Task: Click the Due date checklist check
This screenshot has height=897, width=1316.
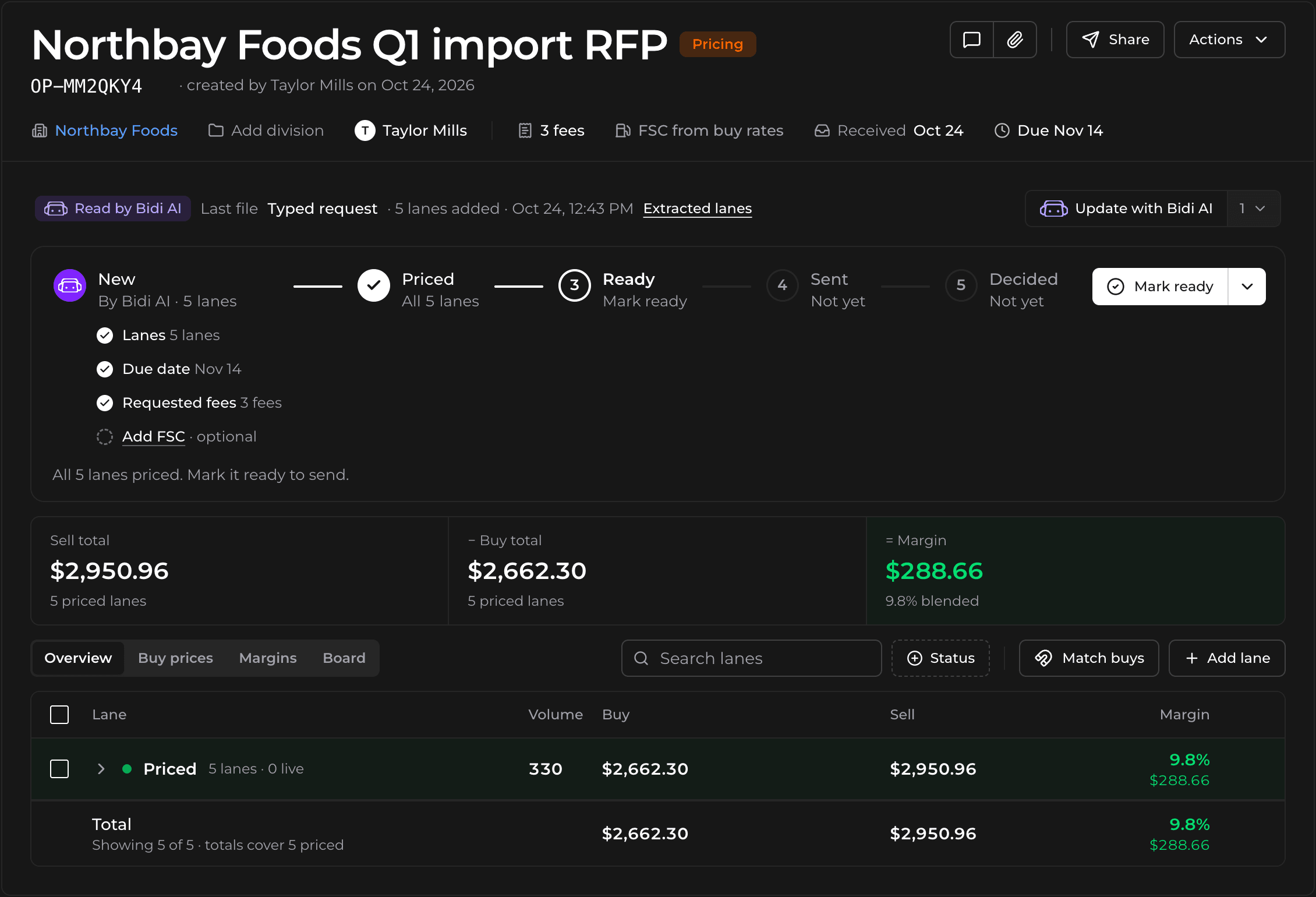Action: coord(105,369)
